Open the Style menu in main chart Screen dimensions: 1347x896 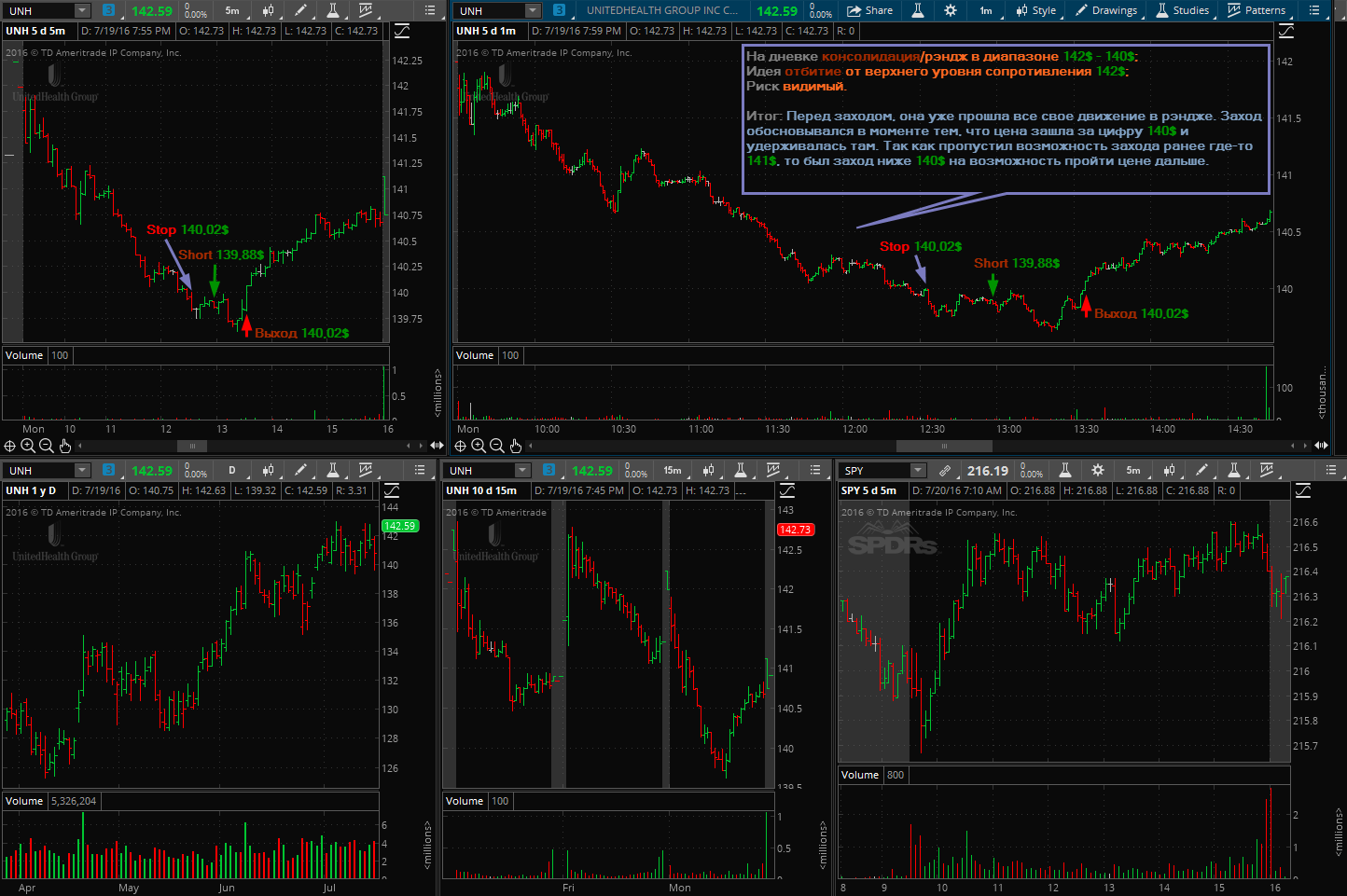pos(1036,10)
